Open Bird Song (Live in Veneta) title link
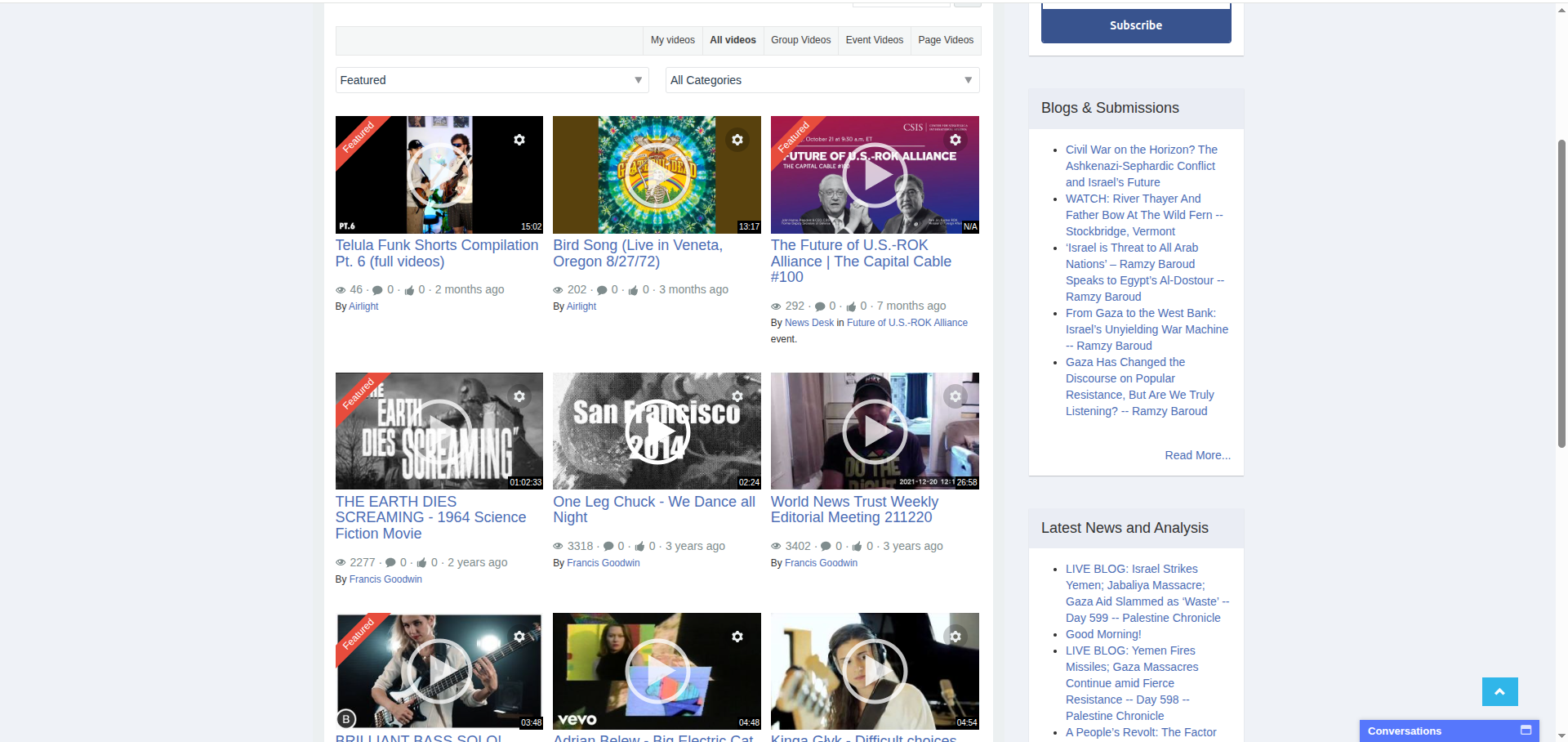This screenshot has width=1568, height=742. (x=638, y=253)
